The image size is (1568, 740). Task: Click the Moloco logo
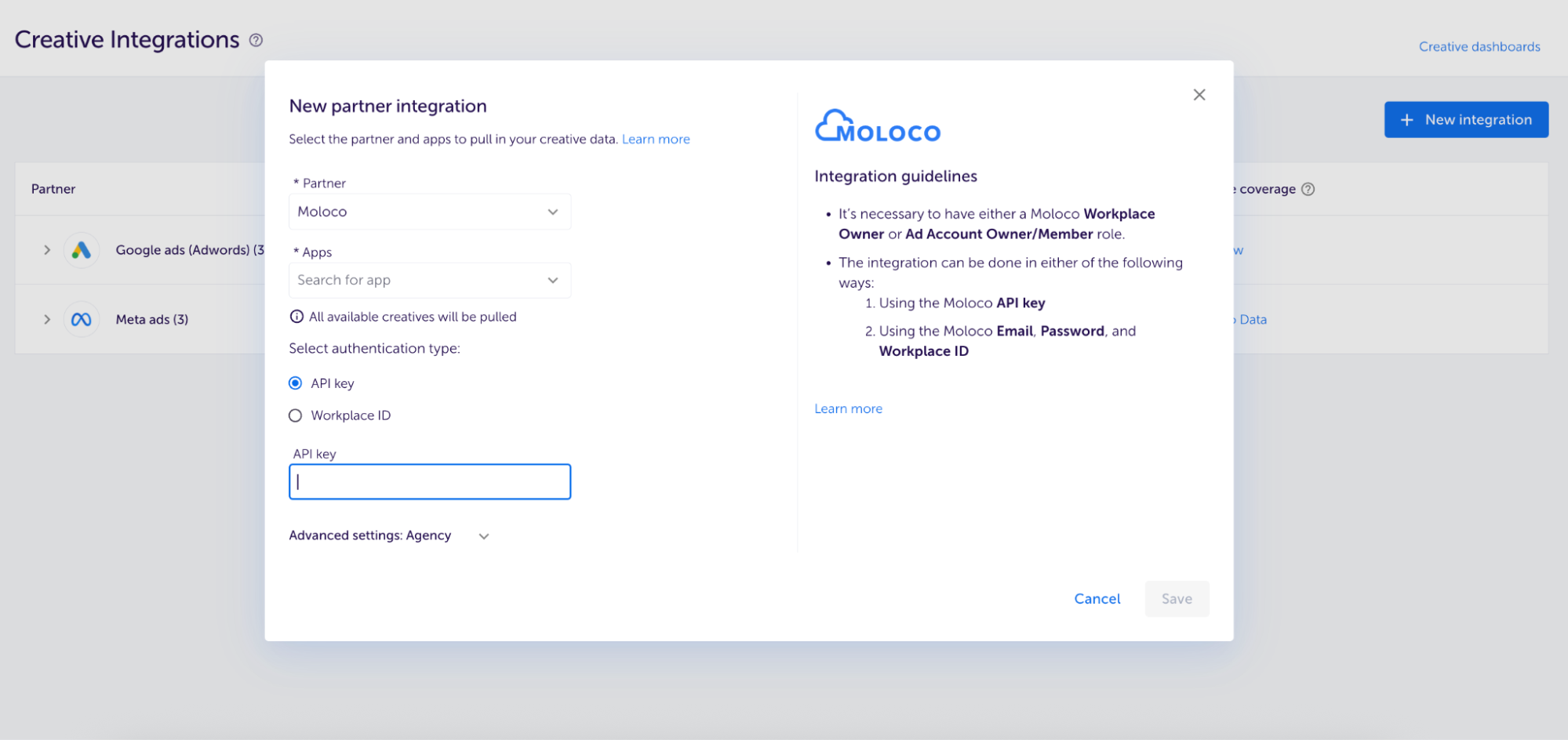click(878, 126)
